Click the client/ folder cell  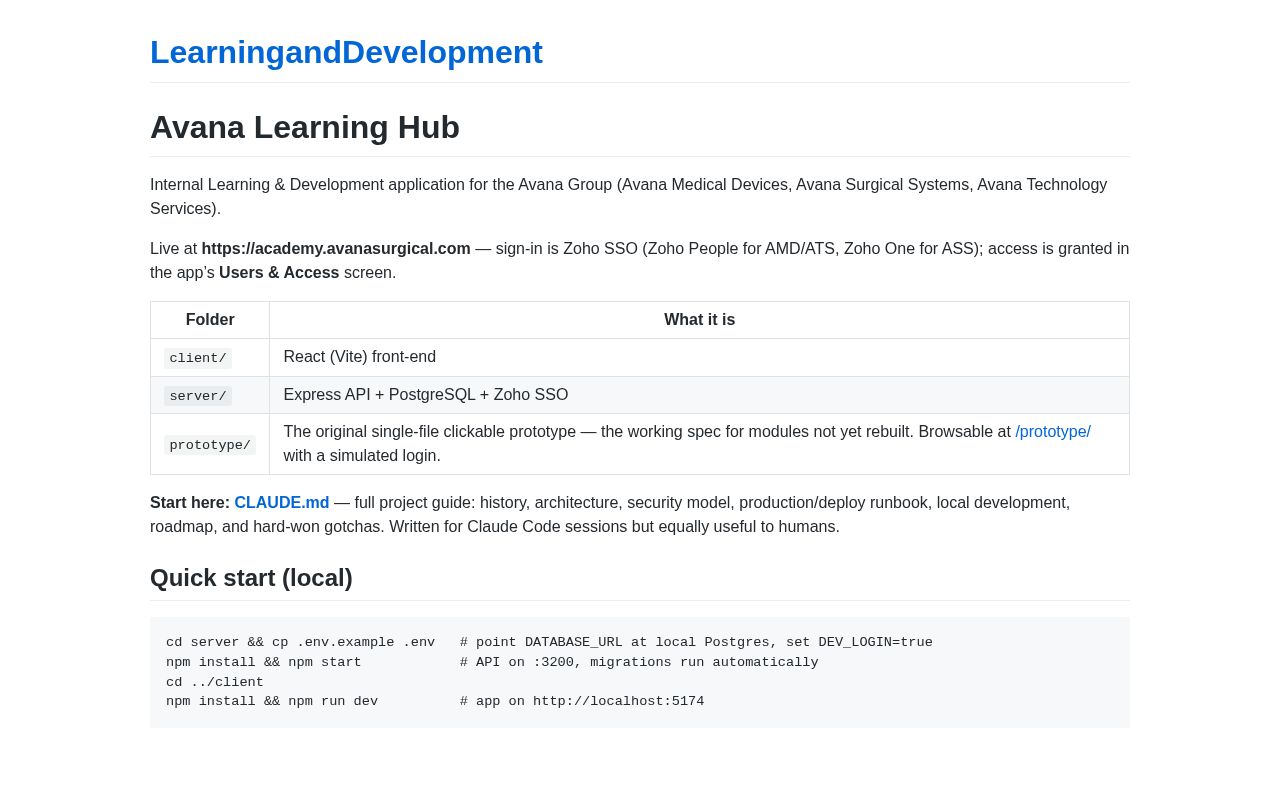point(210,358)
